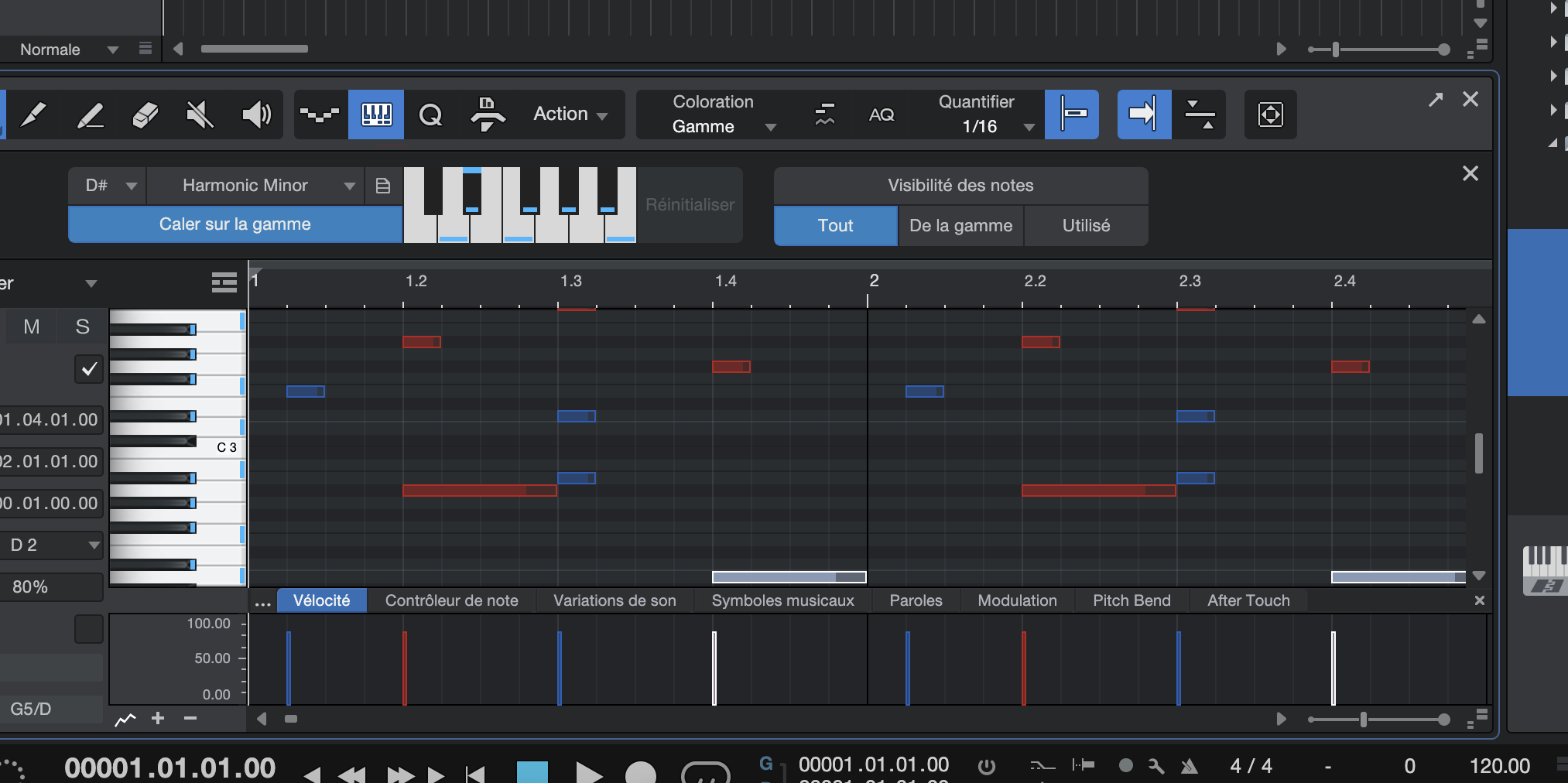
Task: Click the horizontal zoom slider under velocity lane
Action: coord(1364,720)
